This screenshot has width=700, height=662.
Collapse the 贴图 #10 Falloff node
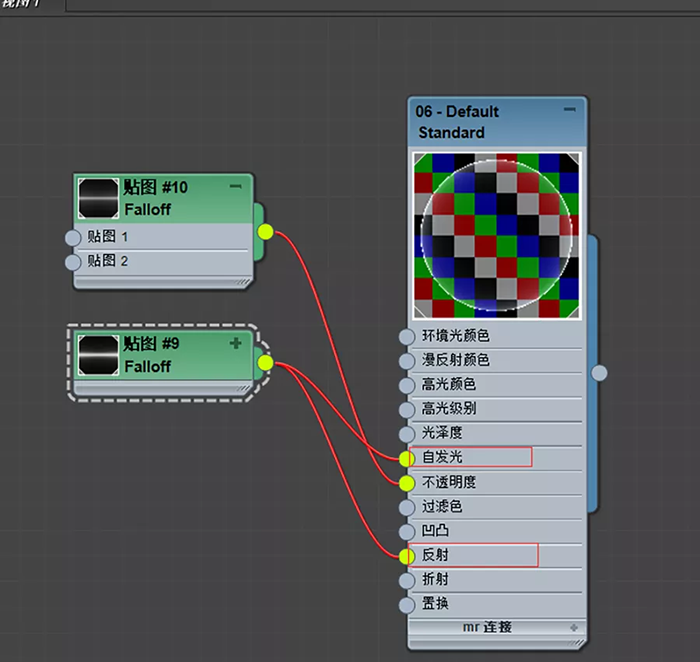coord(236,186)
